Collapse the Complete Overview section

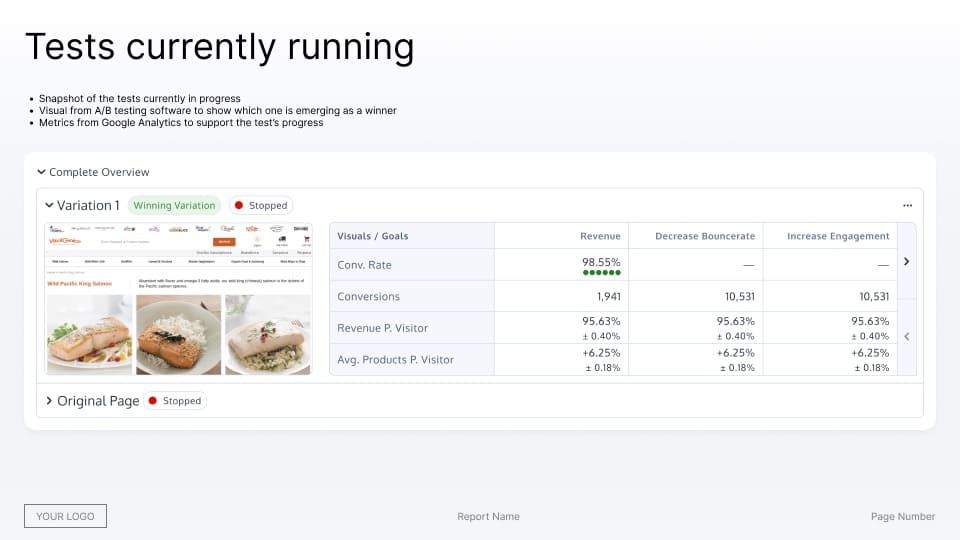click(42, 172)
